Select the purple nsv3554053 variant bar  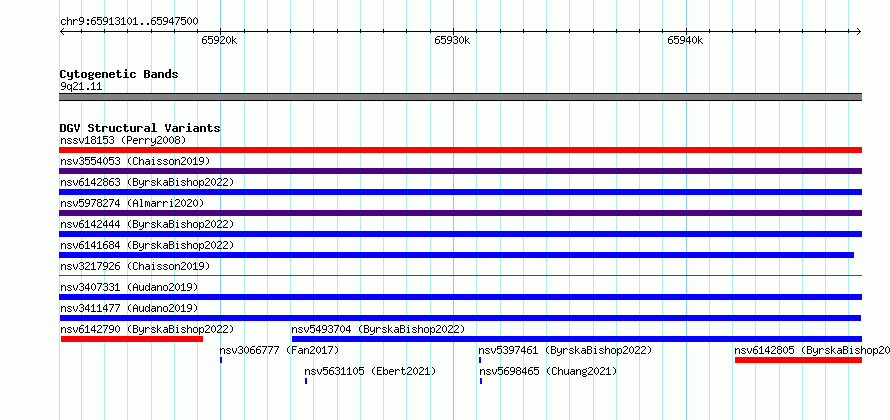point(460,171)
